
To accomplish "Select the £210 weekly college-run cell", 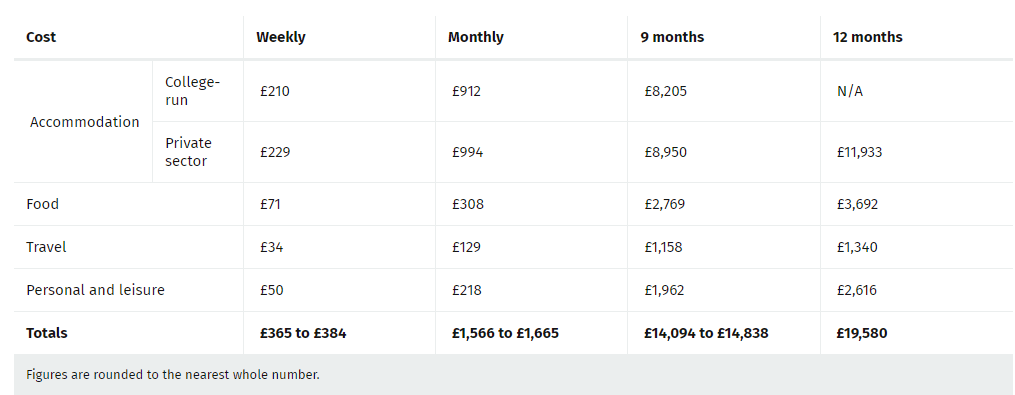I will pos(274,91).
